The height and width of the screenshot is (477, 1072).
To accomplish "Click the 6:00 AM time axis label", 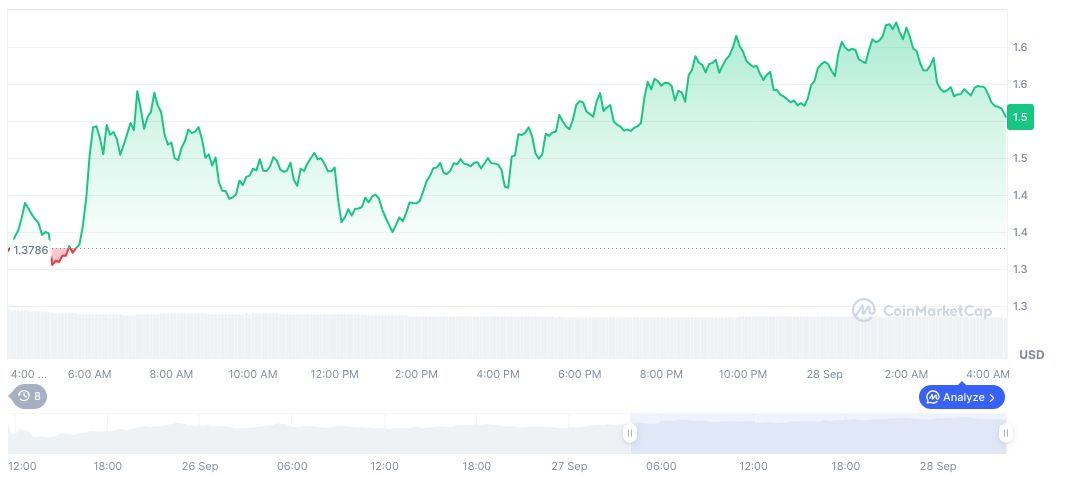I will point(89,374).
